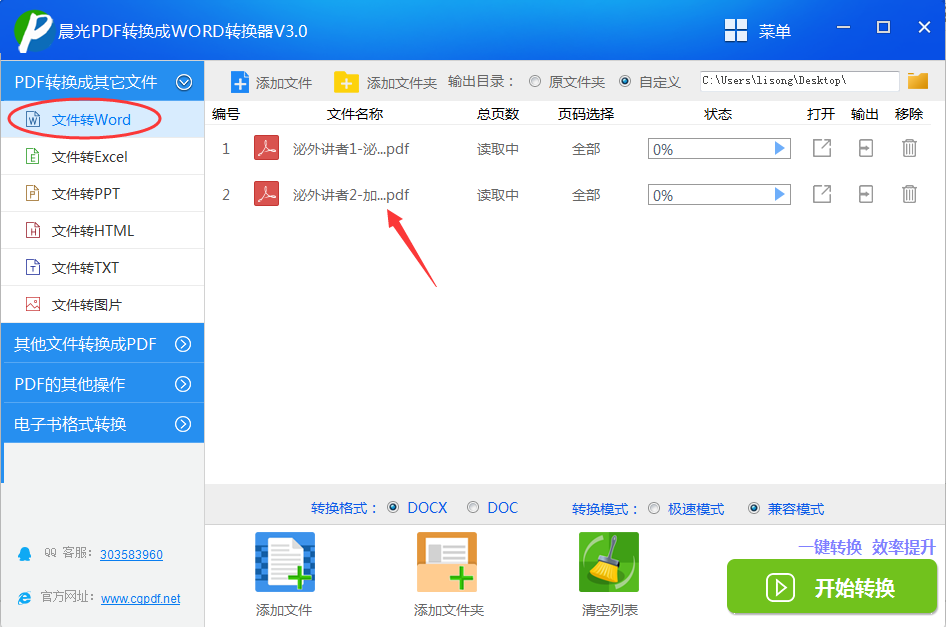Start converting file 1 with play arrow
The width and height of the screenshot is (946, 627).
[x=779, y=148]
